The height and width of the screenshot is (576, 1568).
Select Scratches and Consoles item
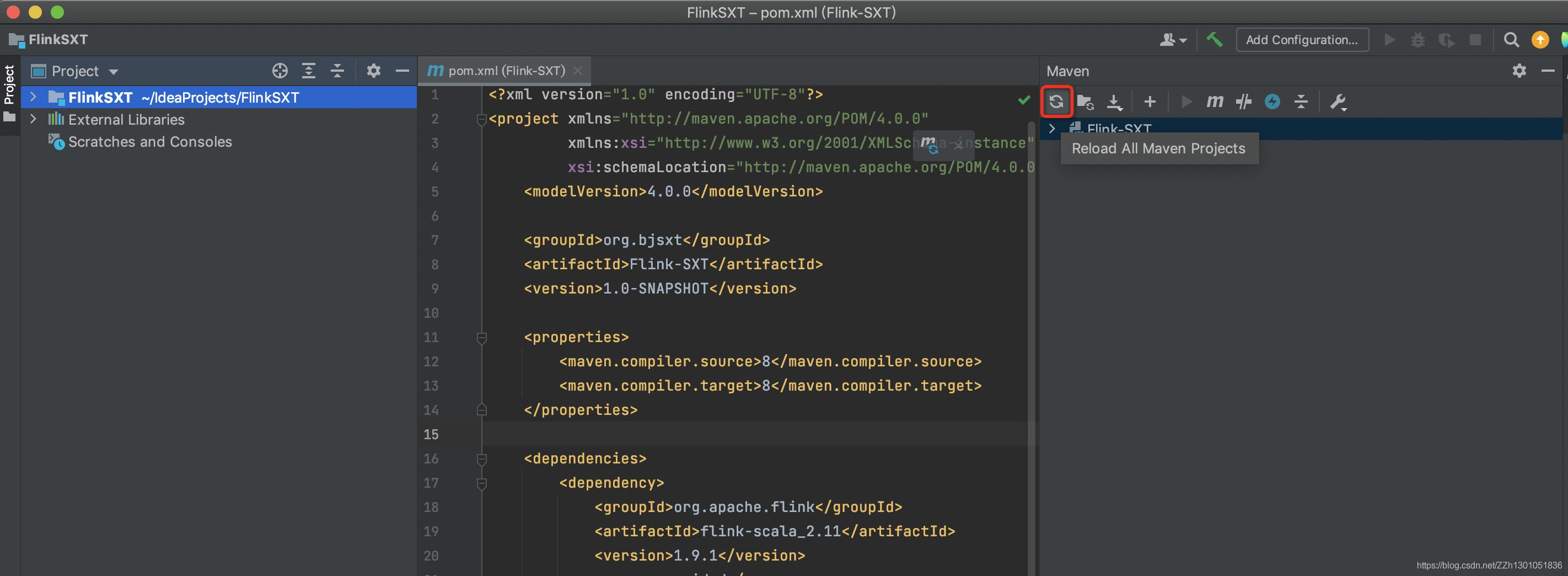[150, 141]
